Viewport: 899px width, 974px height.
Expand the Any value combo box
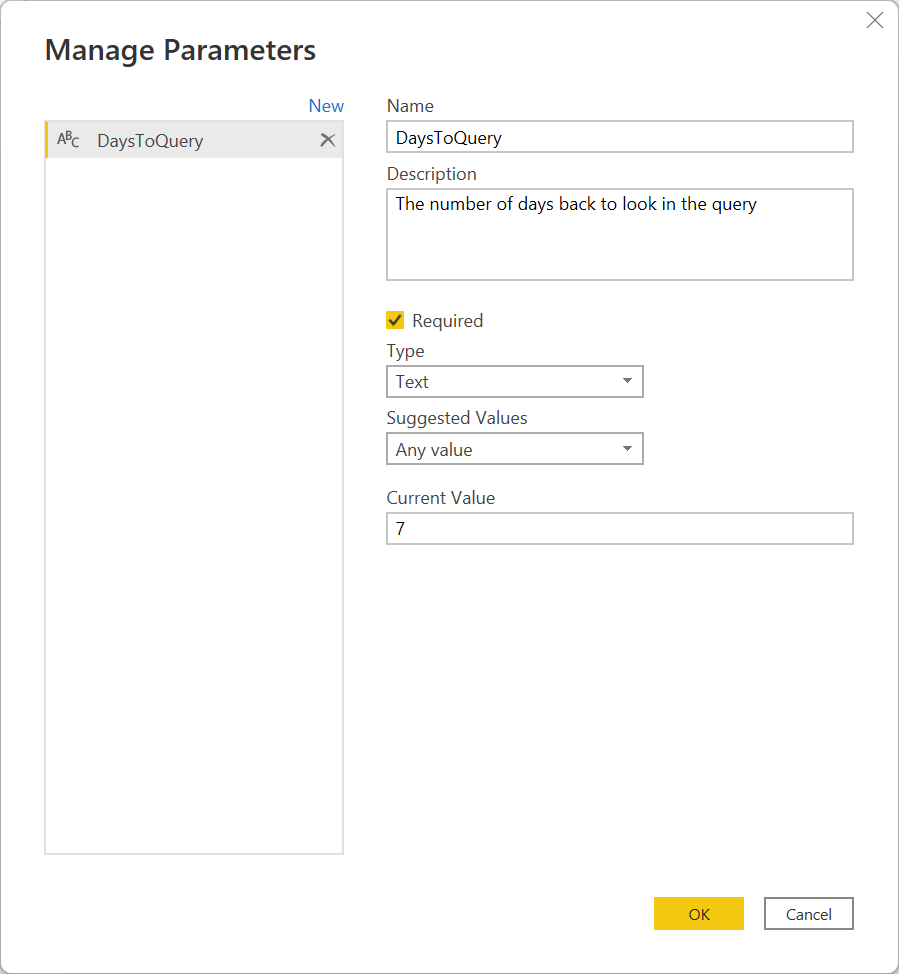[514, 448]
